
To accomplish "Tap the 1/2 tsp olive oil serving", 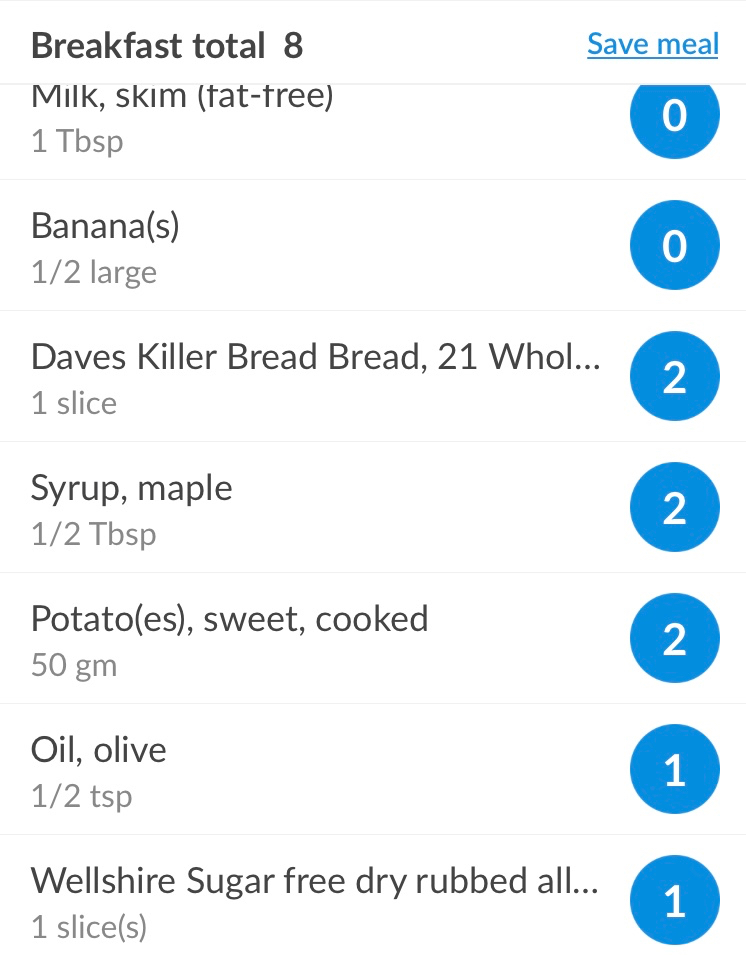I will point(82,796).
